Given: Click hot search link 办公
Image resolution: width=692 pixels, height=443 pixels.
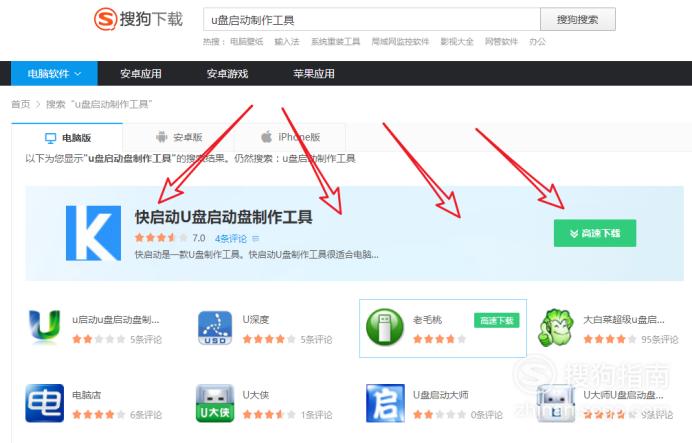Looking at the screenshot, I should pyautogui.click(x=537, y=42).
